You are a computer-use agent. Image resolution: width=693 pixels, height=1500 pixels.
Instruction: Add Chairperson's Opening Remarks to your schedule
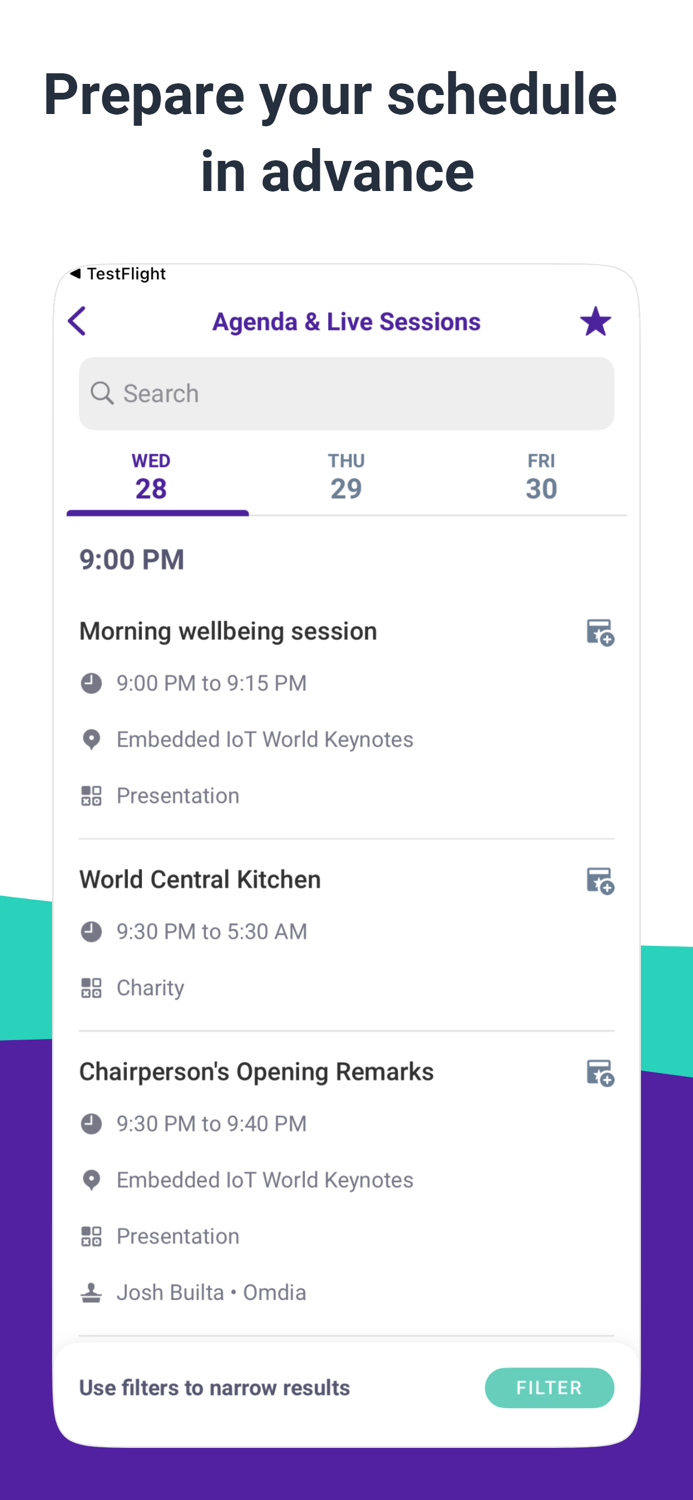[600, 1071]
